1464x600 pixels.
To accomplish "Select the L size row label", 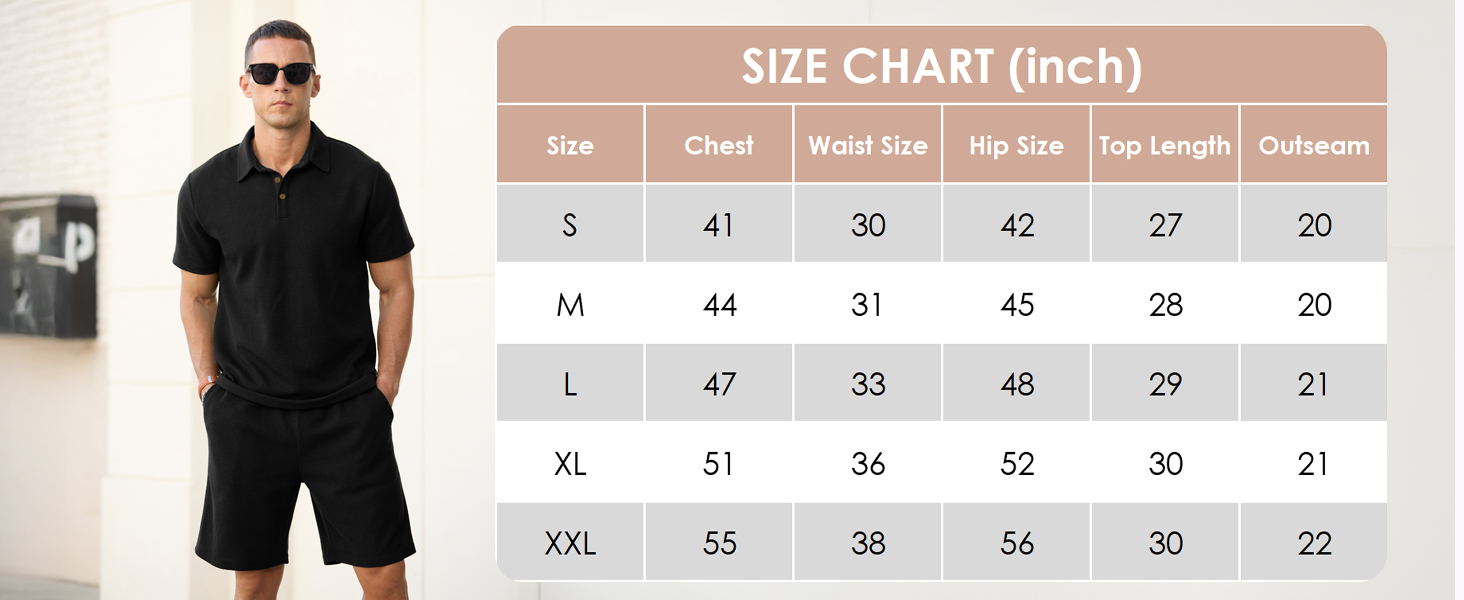I will (x=570, y=384).
